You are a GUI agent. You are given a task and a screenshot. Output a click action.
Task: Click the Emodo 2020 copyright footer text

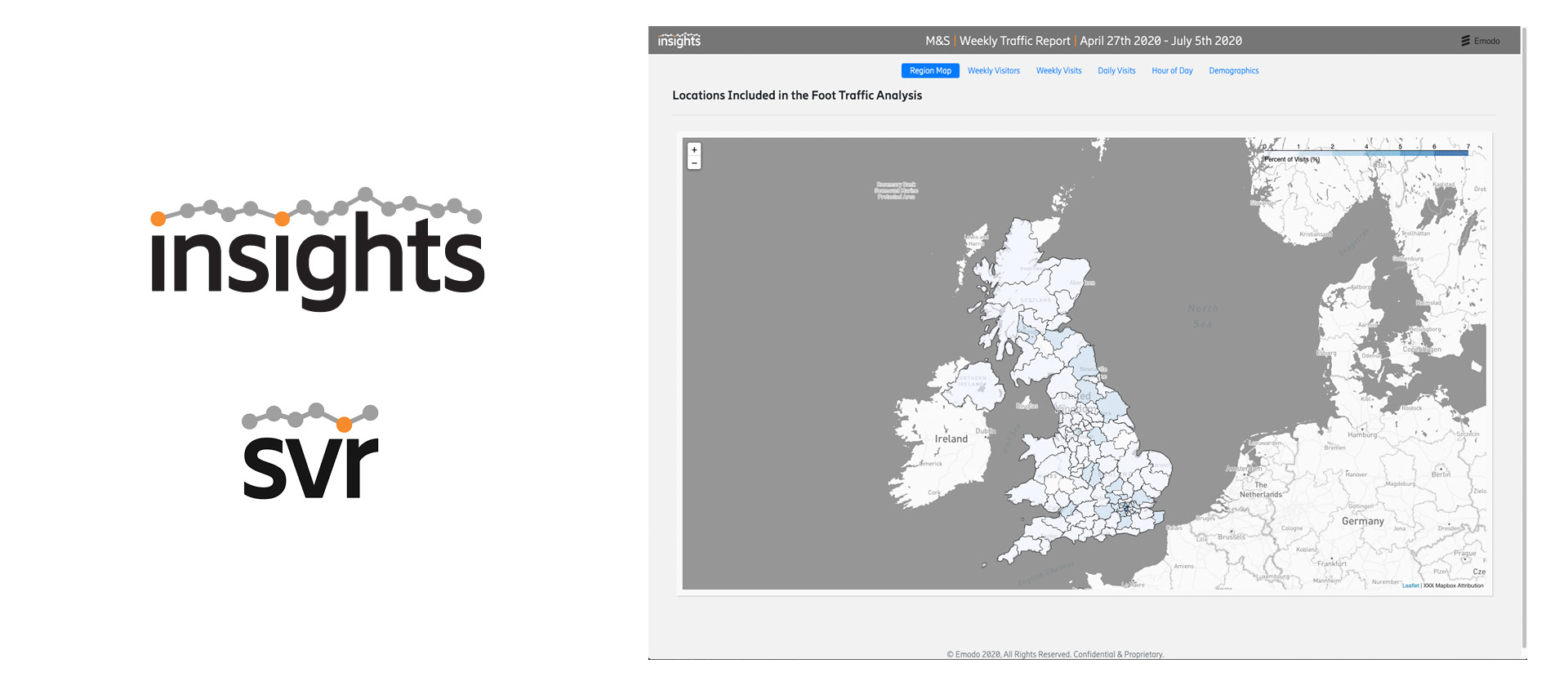[x=1055, y=654]
